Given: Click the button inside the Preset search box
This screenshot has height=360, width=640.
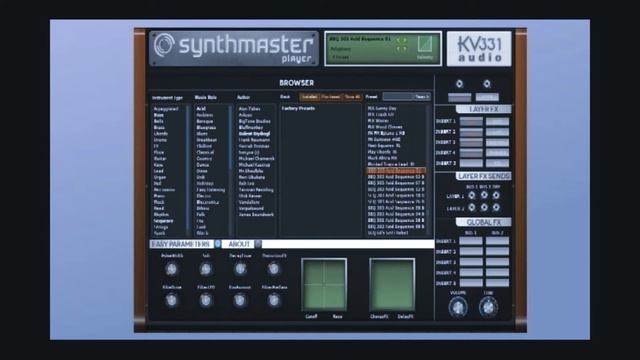Looking at the screenshot, I should tap(422, 97).
